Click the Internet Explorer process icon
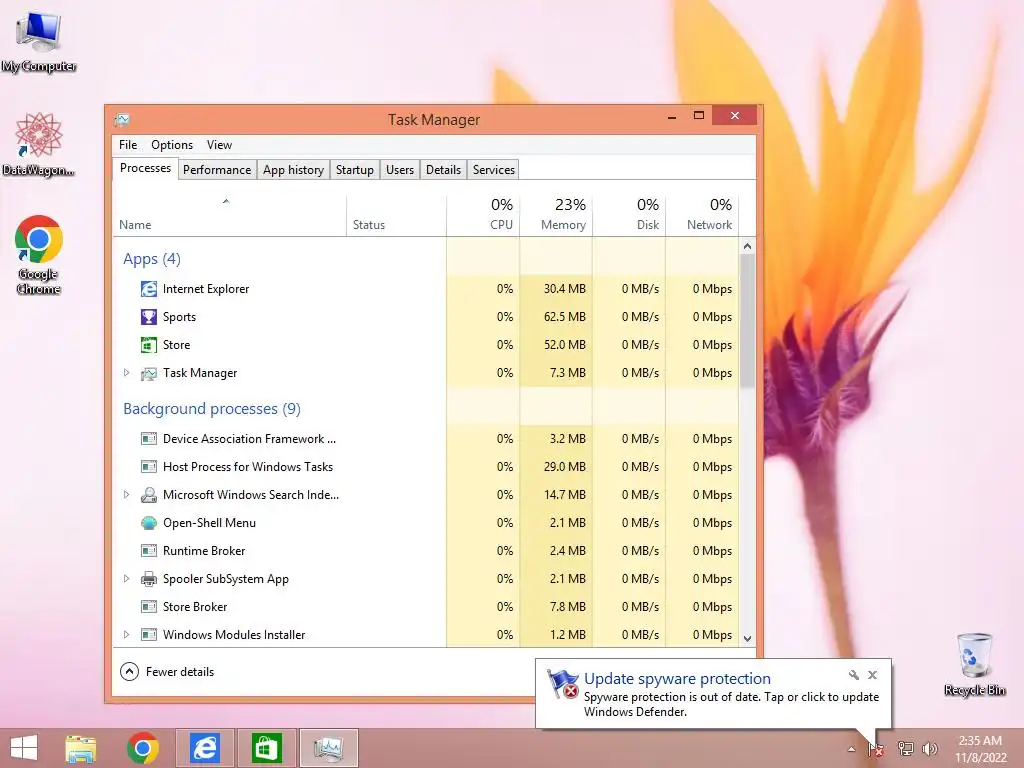The image size is (1024, 768). pyautogui.click(x=149, y=289)
